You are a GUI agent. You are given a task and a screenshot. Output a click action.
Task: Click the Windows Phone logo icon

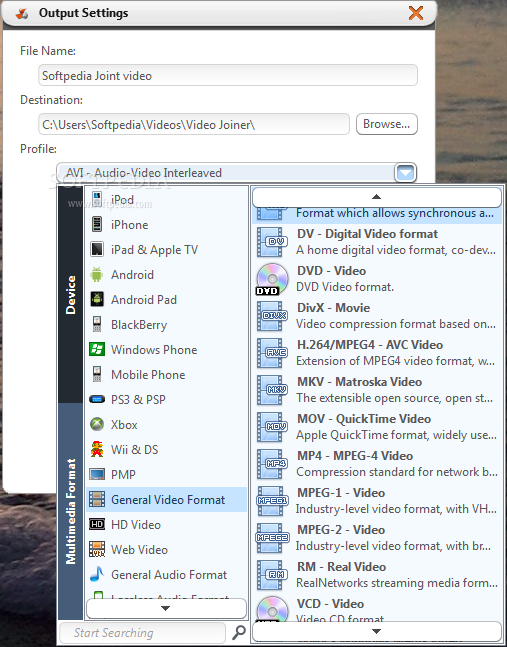(x=97, y=349)
